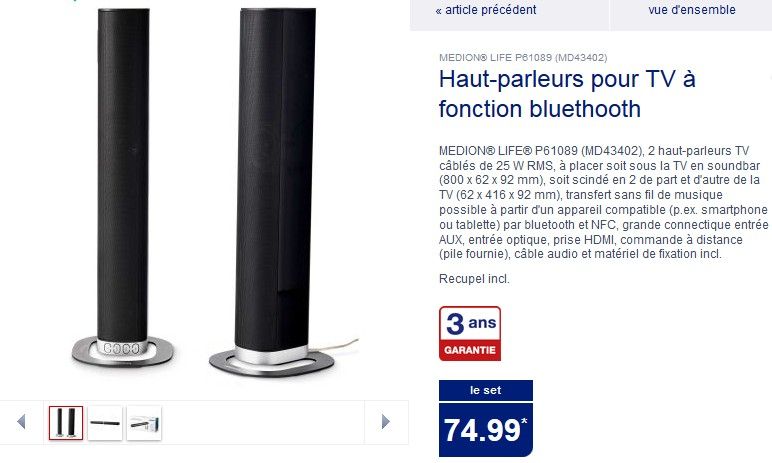Select the two upright speakers thumbnail

click(x=66, y=423)
